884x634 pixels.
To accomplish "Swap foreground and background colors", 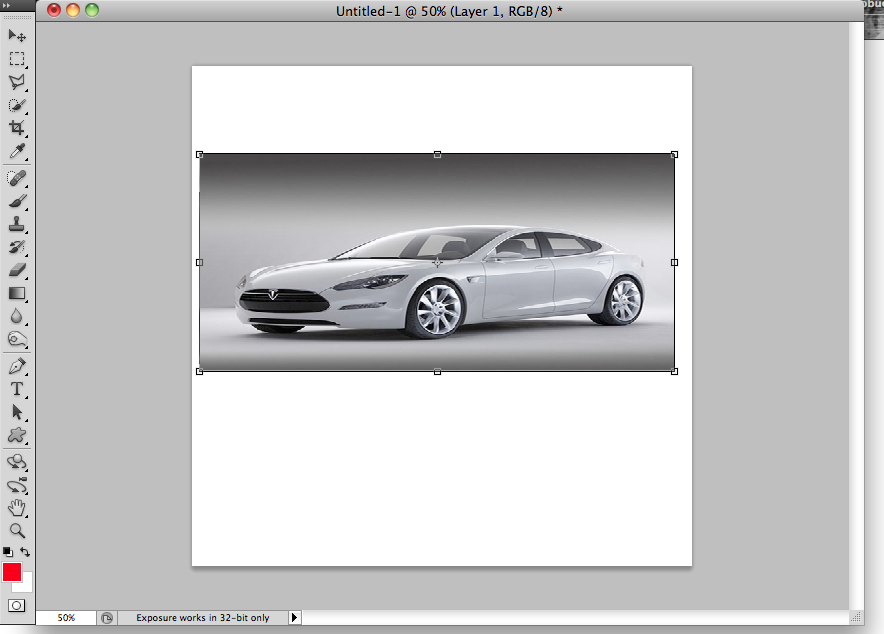I will point(25,552).
